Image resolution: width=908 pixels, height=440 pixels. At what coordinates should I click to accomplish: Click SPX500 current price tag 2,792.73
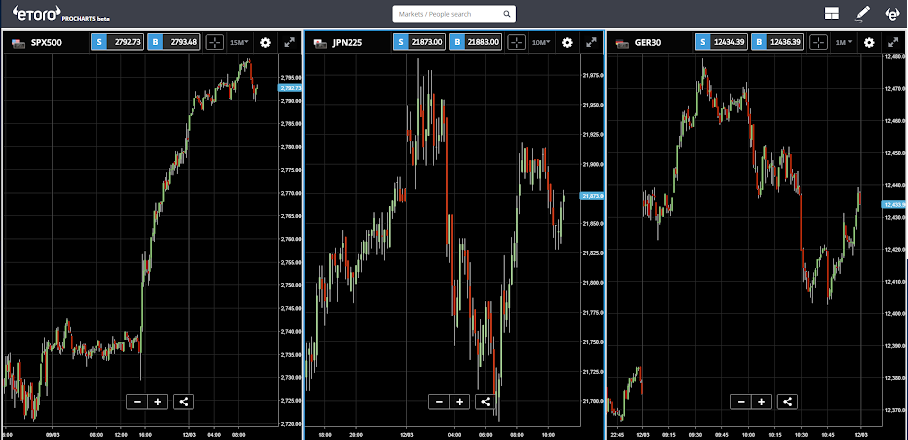[290, 88]
